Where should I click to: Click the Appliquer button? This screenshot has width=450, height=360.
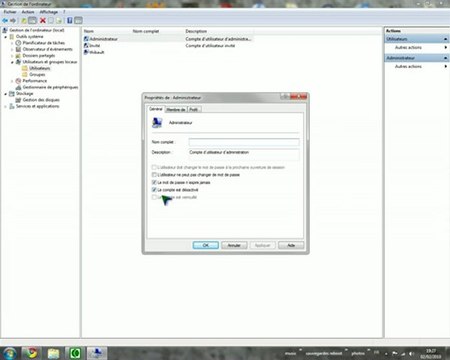coord(263,245)
